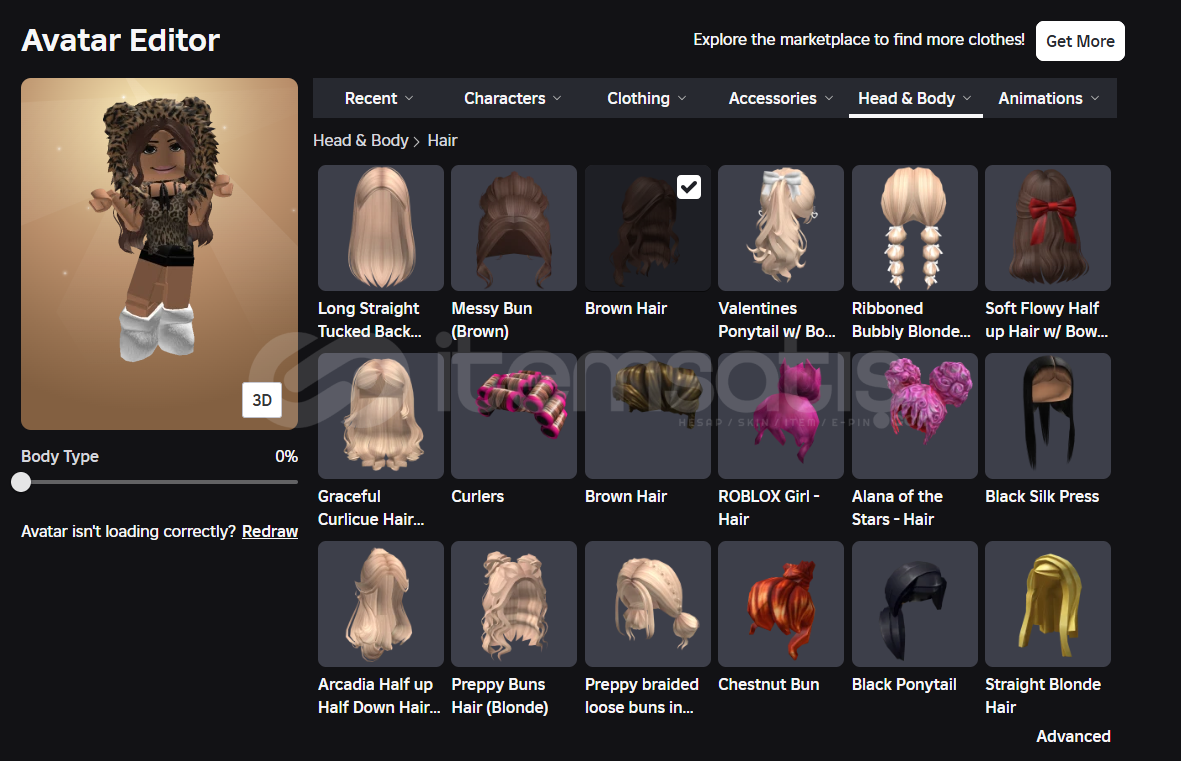The image size is (1181, 761).
Task: Expand the Animations dropdown
Action: 1049,99
